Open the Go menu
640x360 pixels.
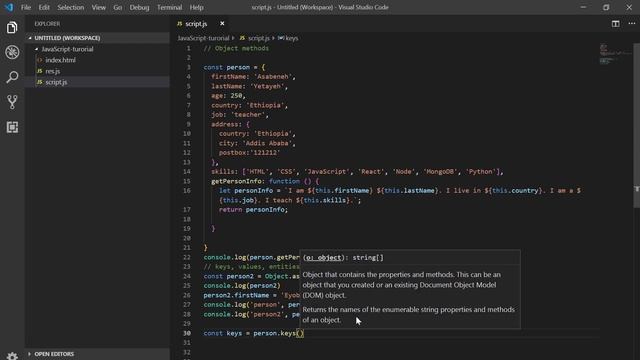click(x=118, y=7)
